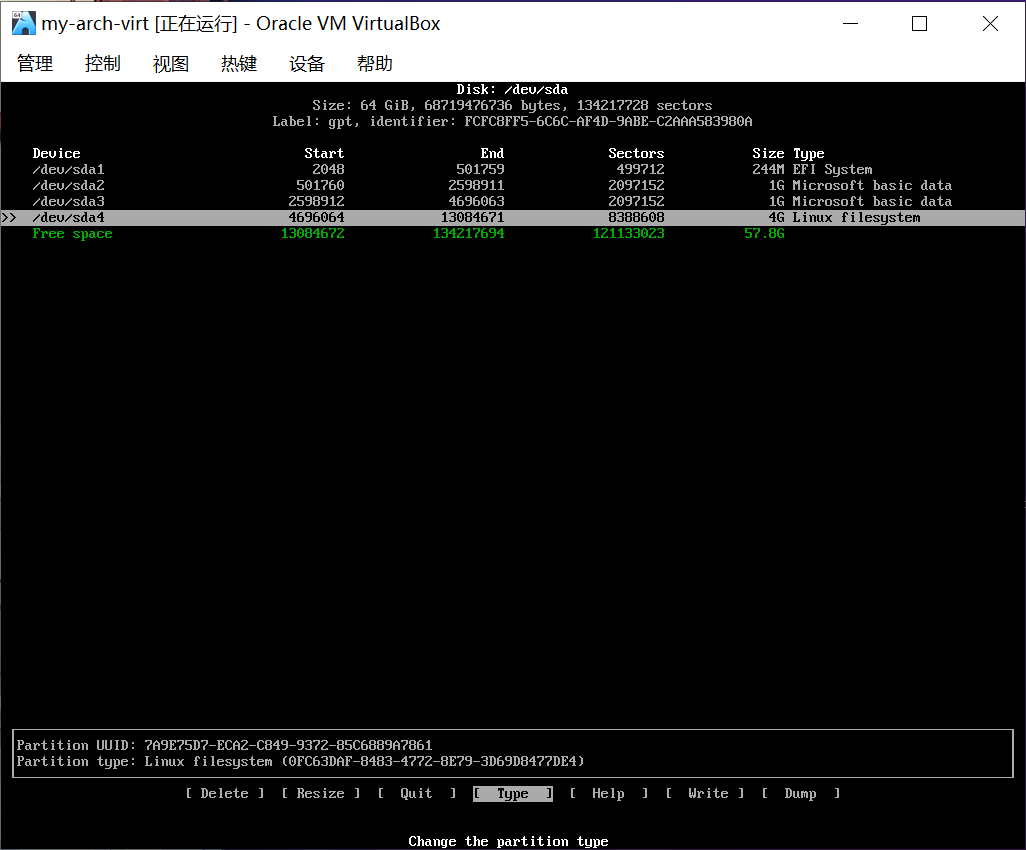Screen dimensions: 1026x850
Task: Activate the highlighted Type option
Action: point(512,794)
